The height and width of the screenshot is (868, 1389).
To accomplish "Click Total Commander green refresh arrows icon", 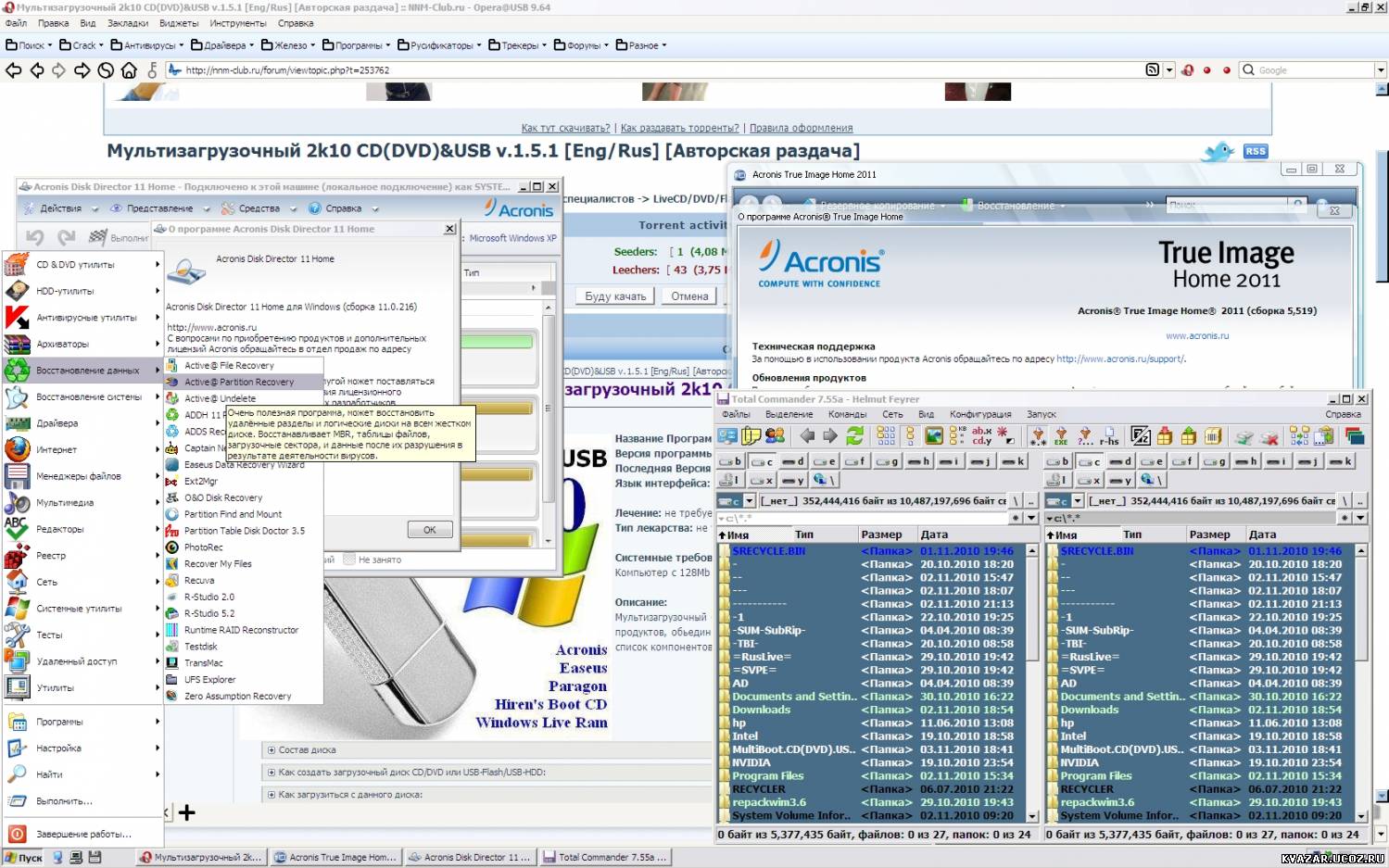I will pyautogui.click(x=854, y=435).
